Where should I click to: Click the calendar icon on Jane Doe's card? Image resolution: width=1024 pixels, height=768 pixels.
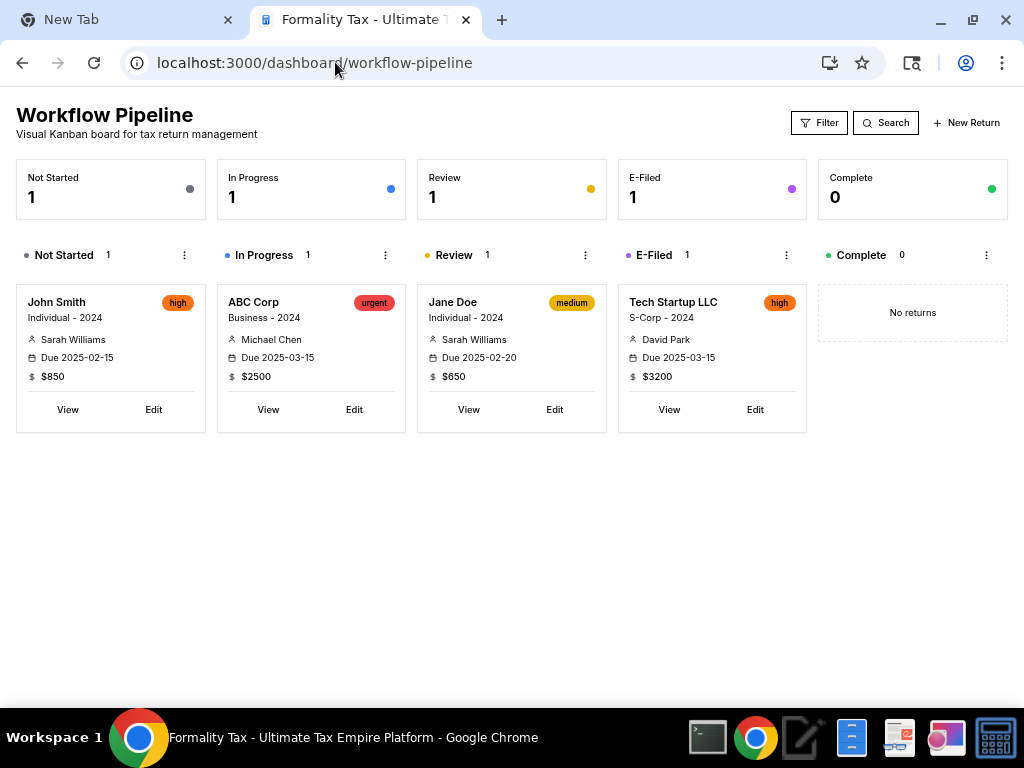click(x=431, y=357)
